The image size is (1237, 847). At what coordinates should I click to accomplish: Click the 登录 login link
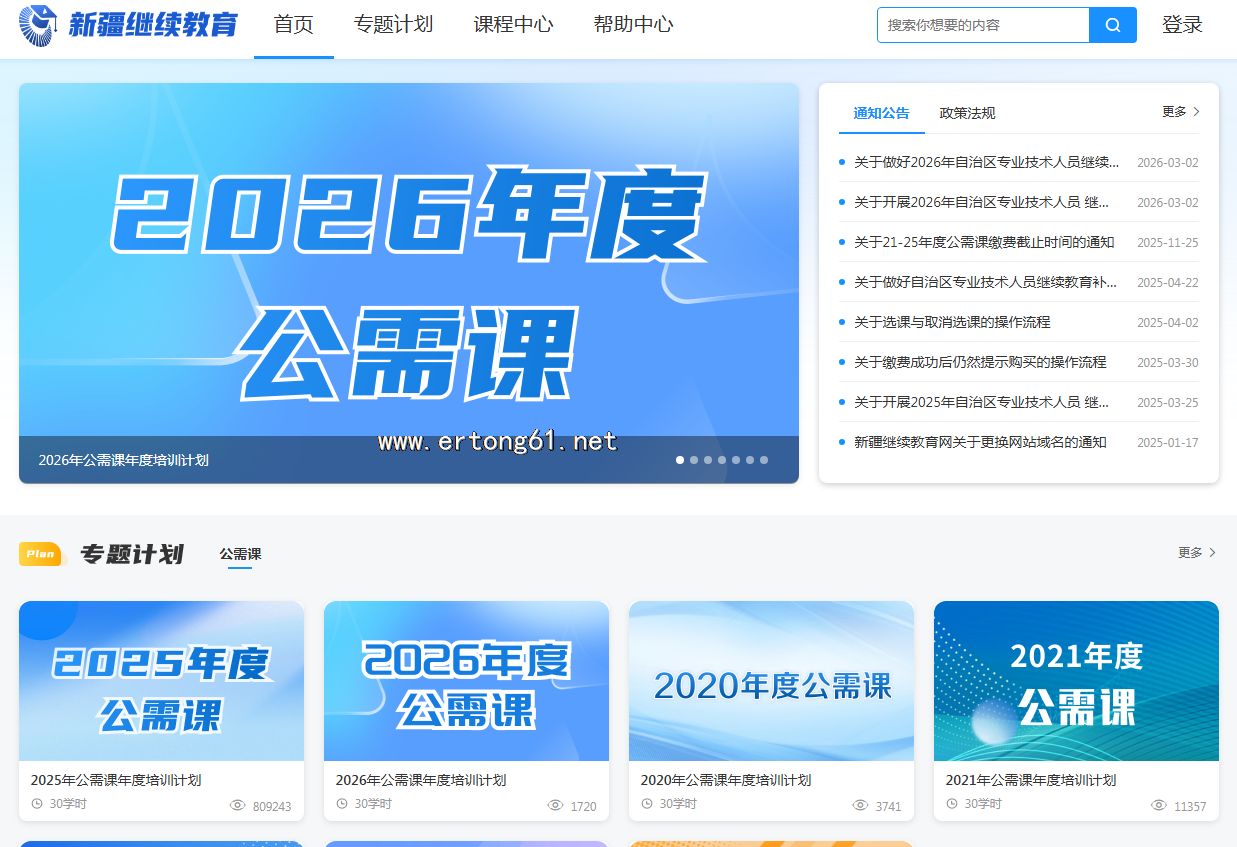click(x=1182, y=25)
